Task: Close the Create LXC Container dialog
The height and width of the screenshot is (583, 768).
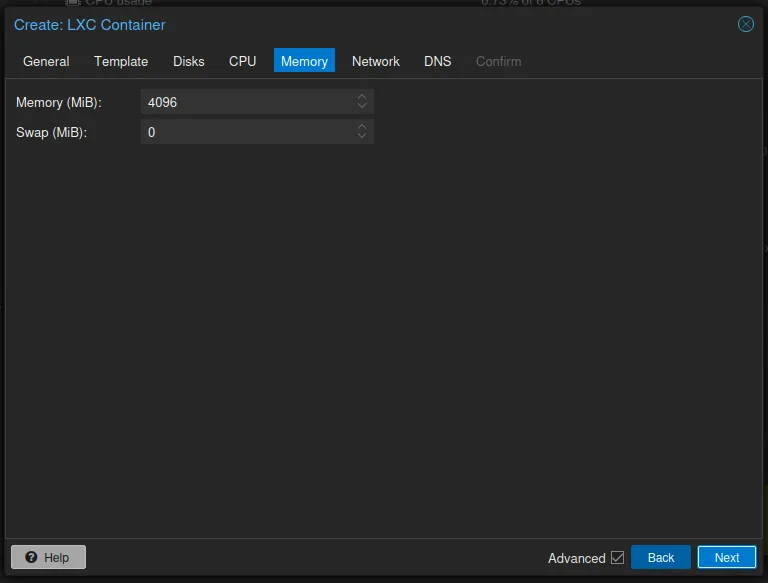Action: (745, 24)
